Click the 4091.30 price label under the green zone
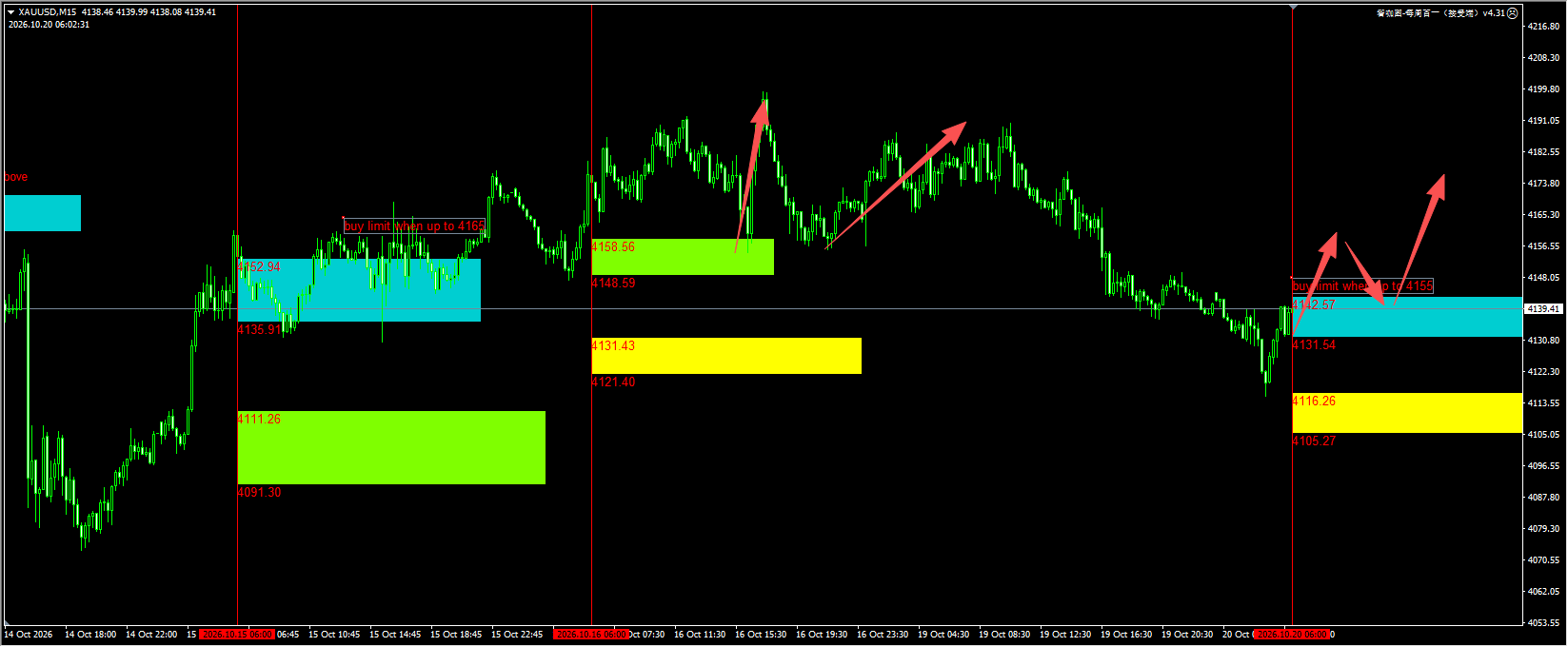 tap(259, 492)
